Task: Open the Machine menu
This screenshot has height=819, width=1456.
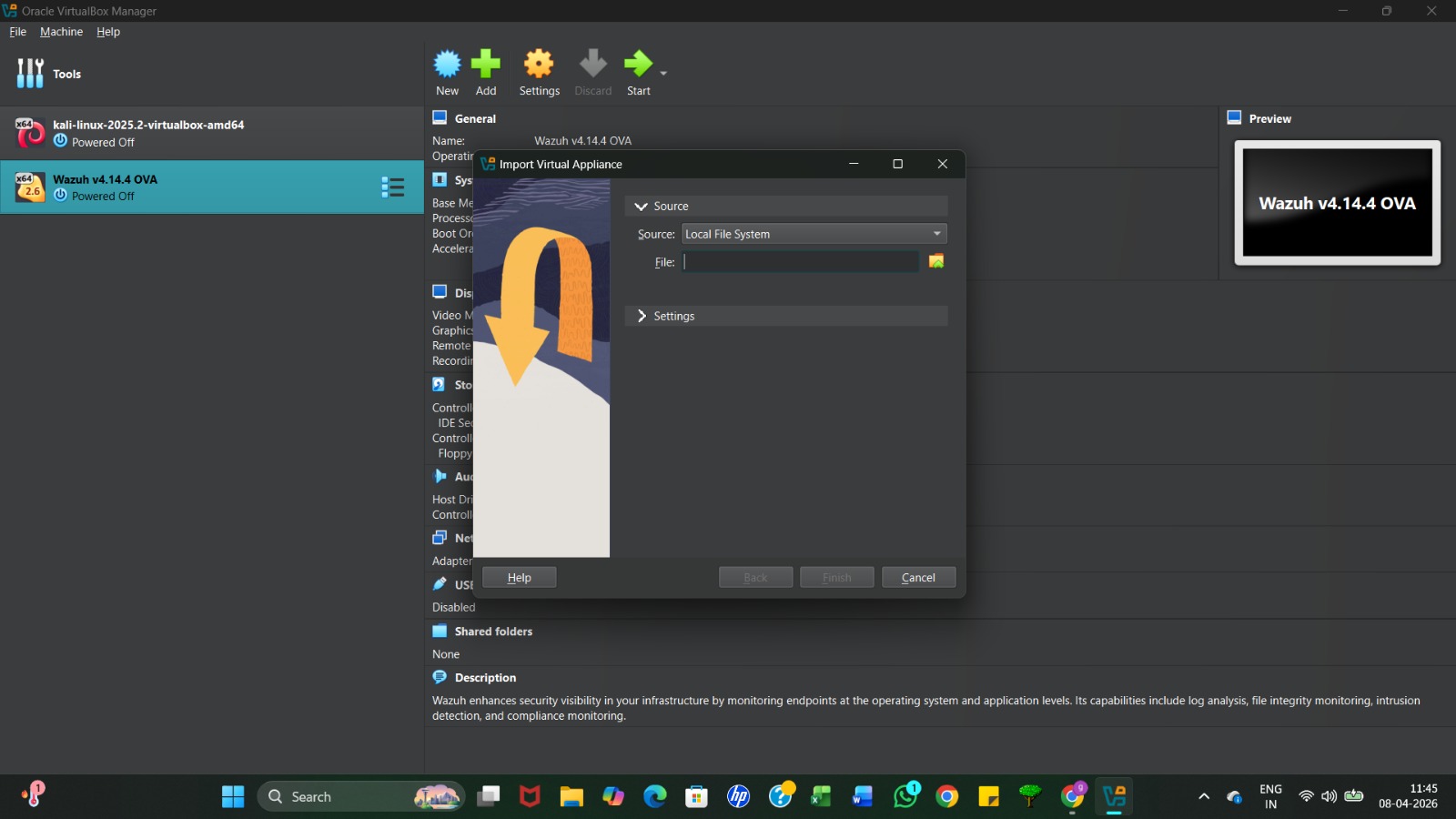Action: tap(61, 32)
